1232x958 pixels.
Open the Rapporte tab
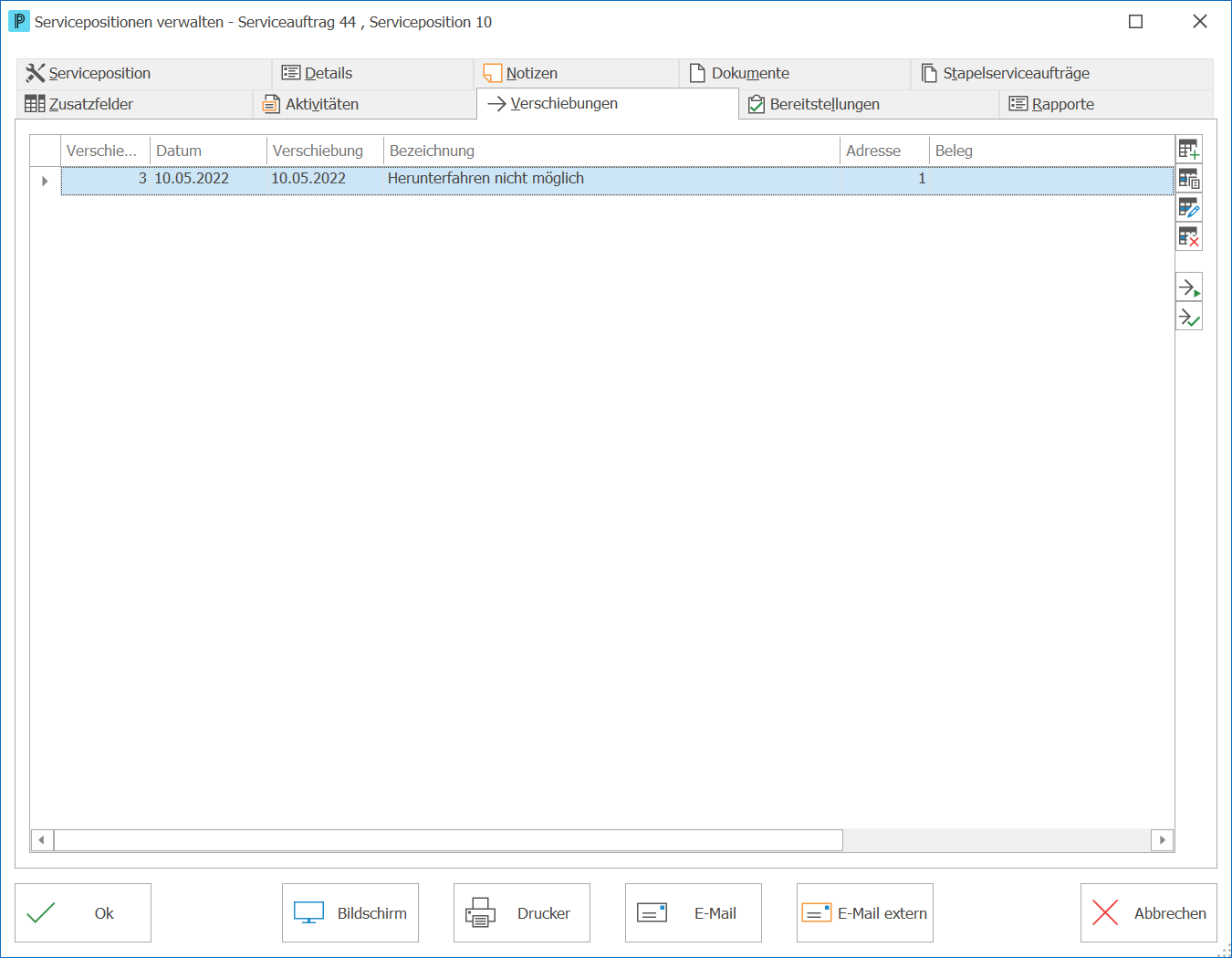pyautogui.click(x=1106, y=104)
